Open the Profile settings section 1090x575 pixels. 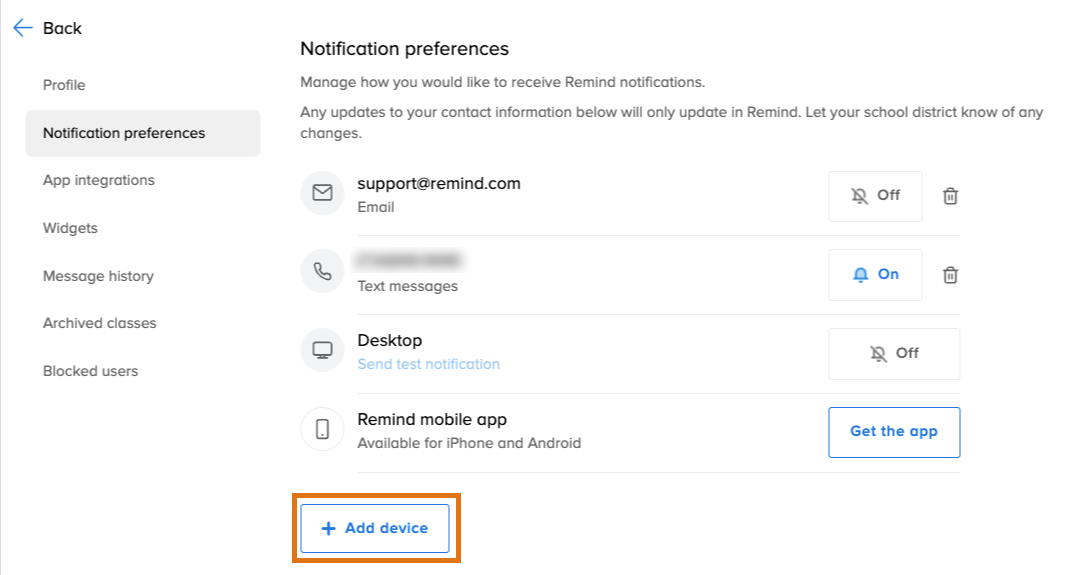[64, 85]
